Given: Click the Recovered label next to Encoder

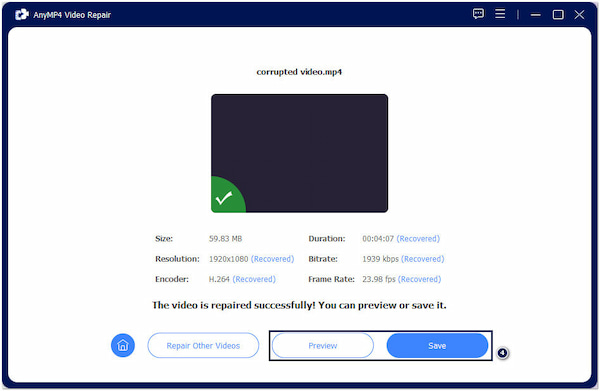Looking at the screenshot, I should 254,279.
